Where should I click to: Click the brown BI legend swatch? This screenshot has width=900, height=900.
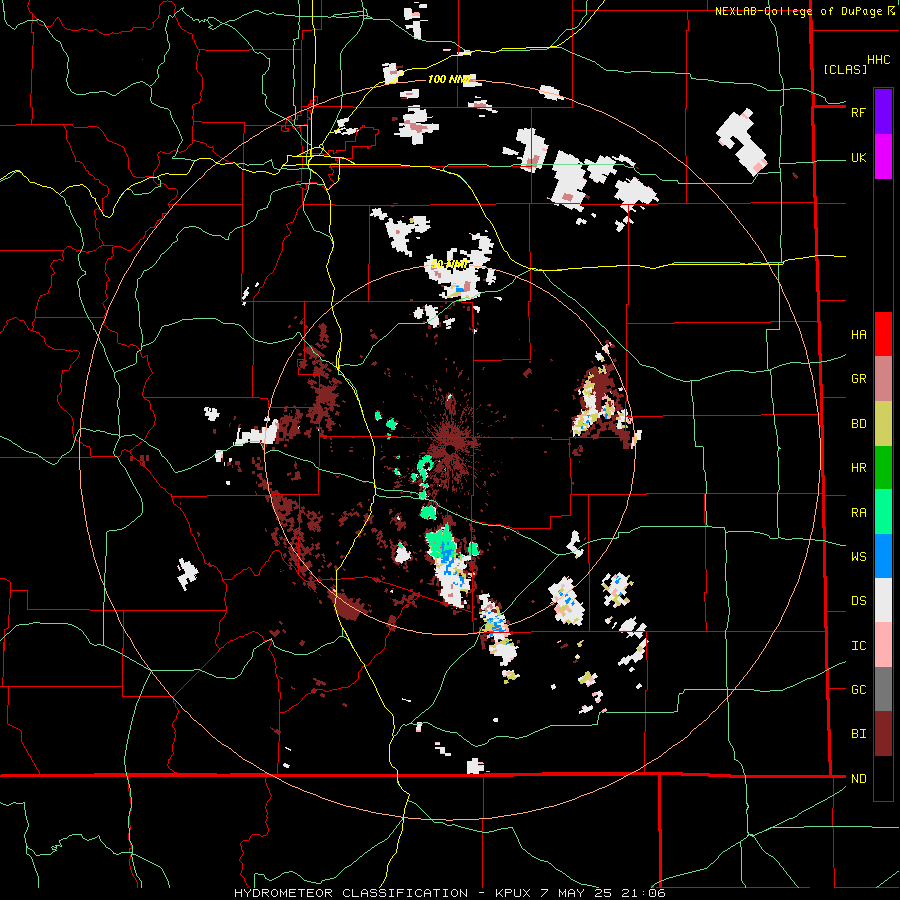[x=883, y=734]
